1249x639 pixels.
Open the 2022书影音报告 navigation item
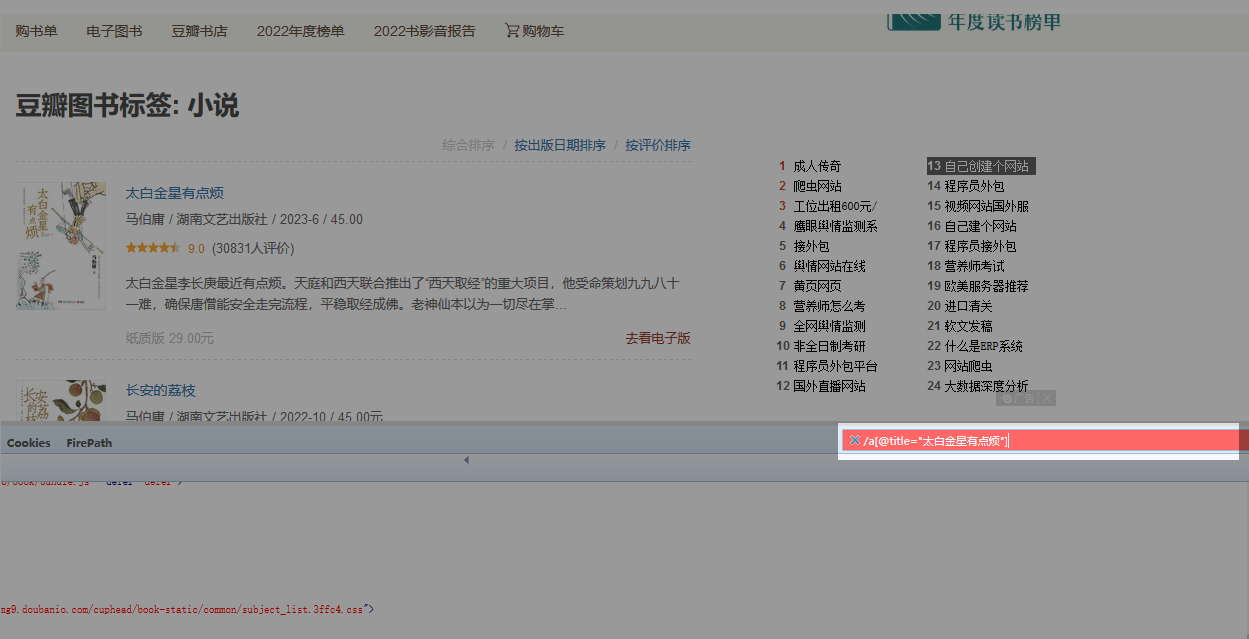pos(425,31)
